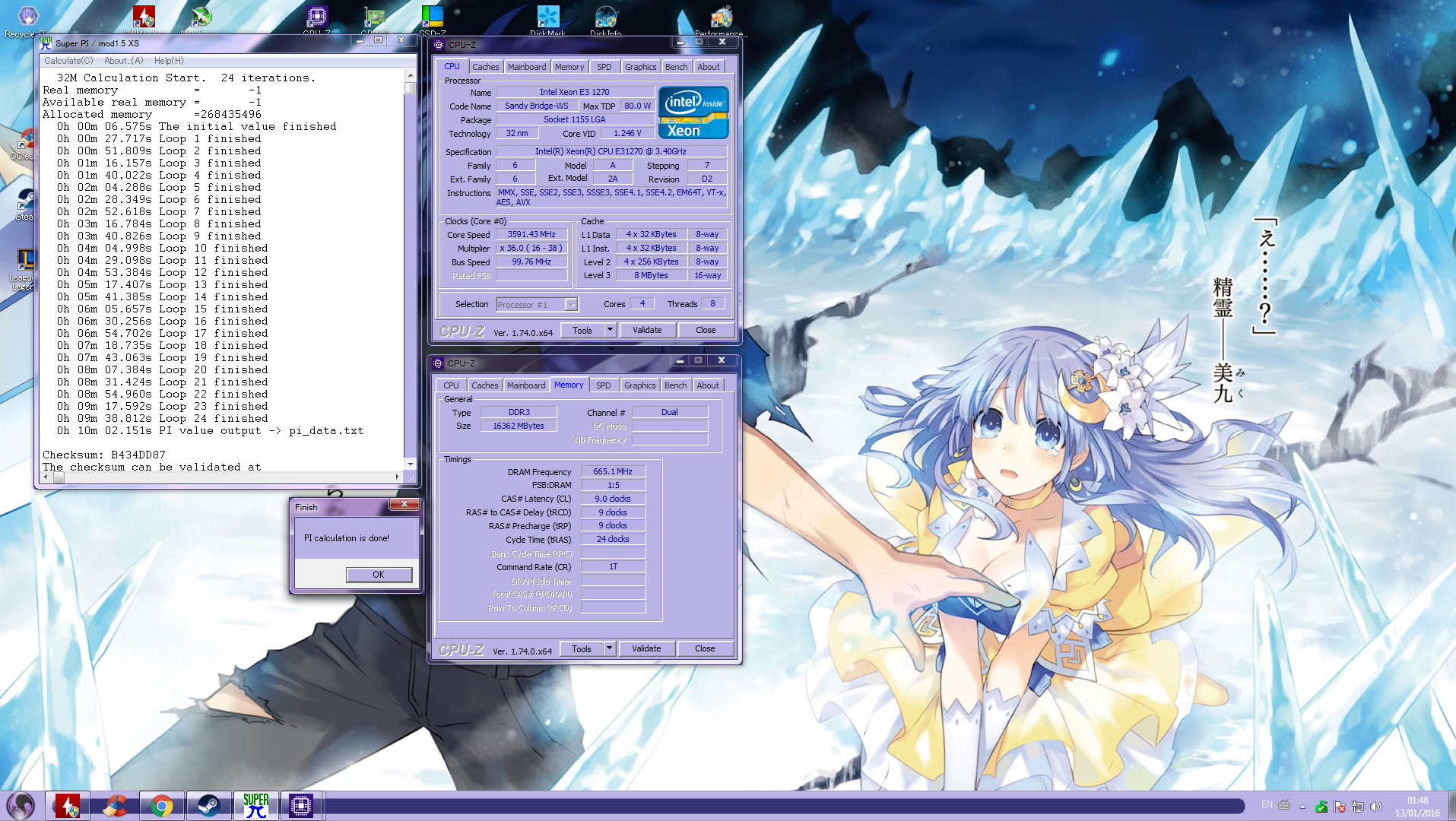1456x821 pixels.
Task: Switch to Mainboard tab in top CPU-Z
Action: coord(527,67)
